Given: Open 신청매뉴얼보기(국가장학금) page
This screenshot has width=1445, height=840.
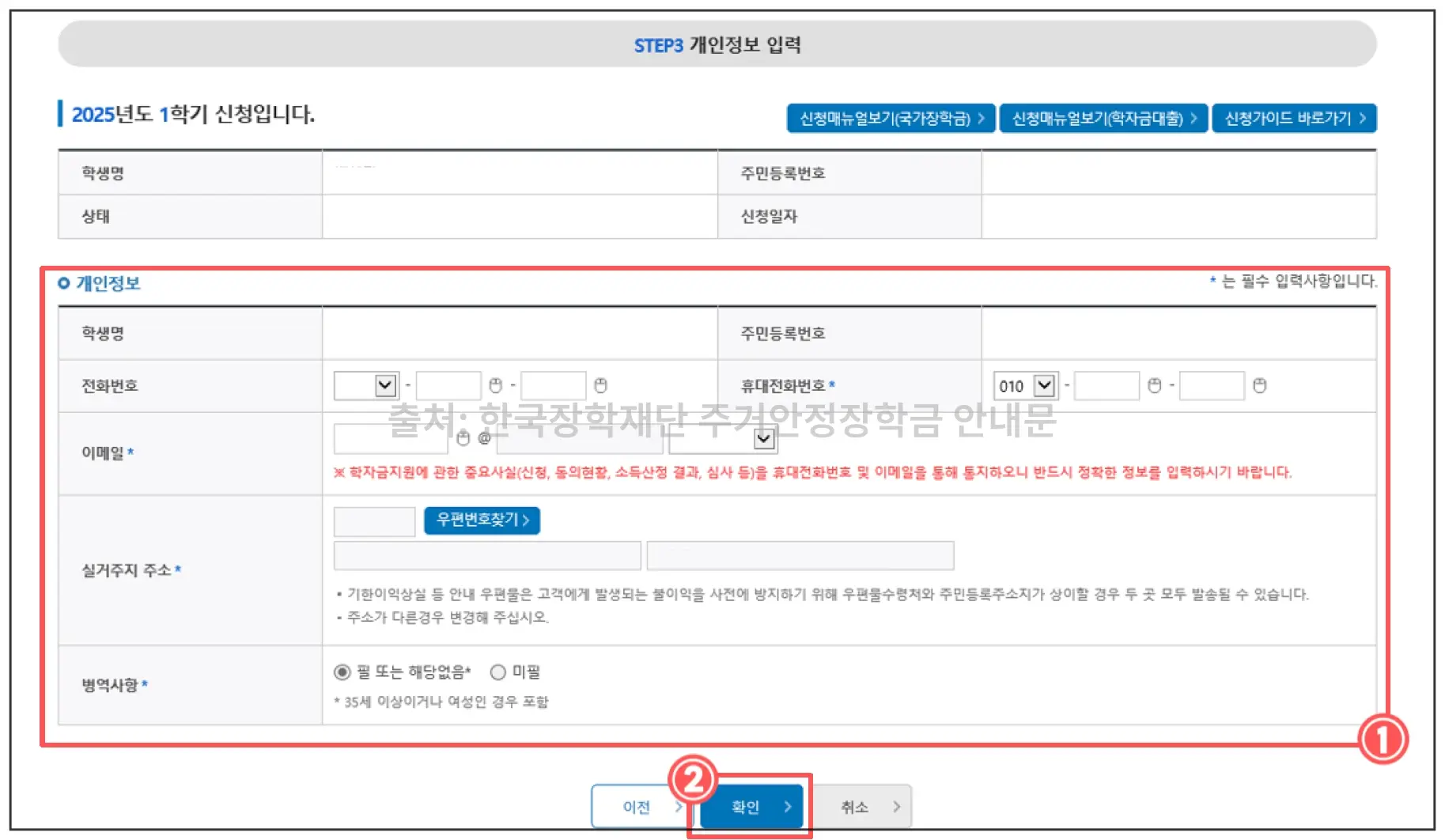Looking at the screenshot, I should click(x=891, y=118).
